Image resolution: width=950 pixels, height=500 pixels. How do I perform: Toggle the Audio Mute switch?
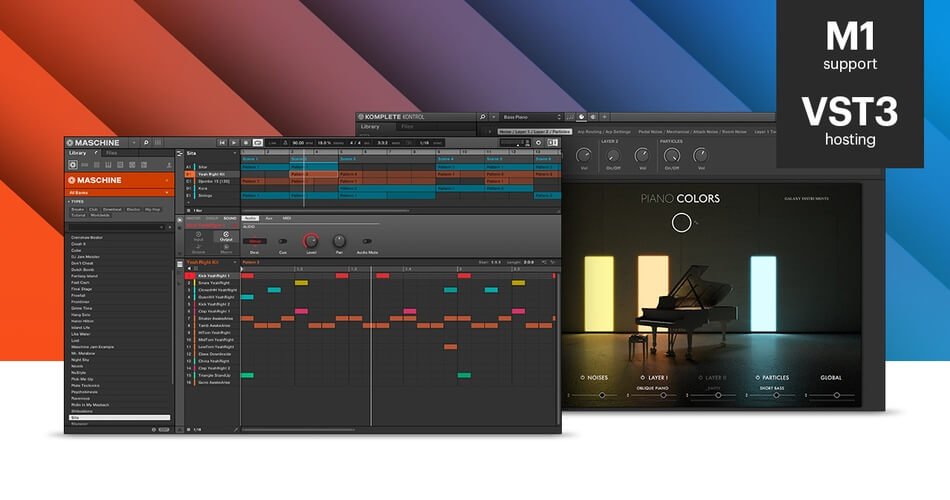coord(367,241)
